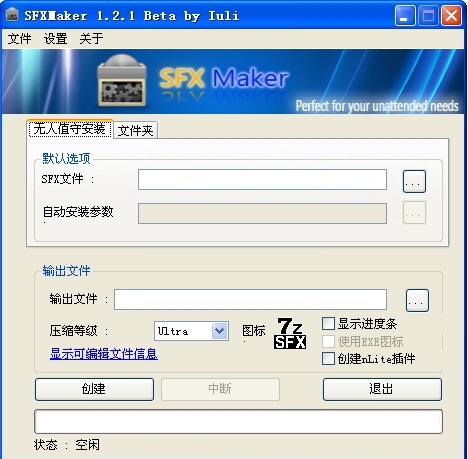Browse for the 输出文件 location with the … button
Image resolution: width=468 pixels, height=459 pixels.
point(417,300)
